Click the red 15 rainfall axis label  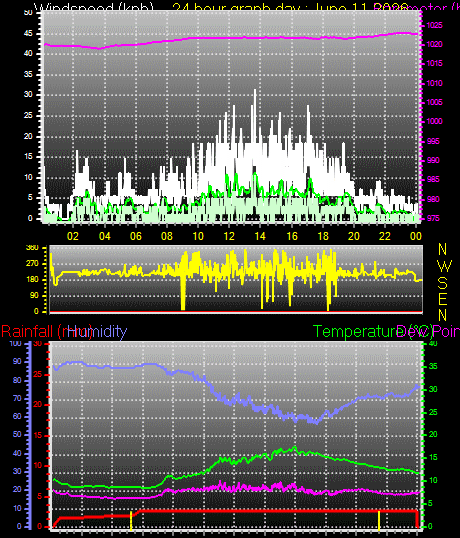coord(38,435)
